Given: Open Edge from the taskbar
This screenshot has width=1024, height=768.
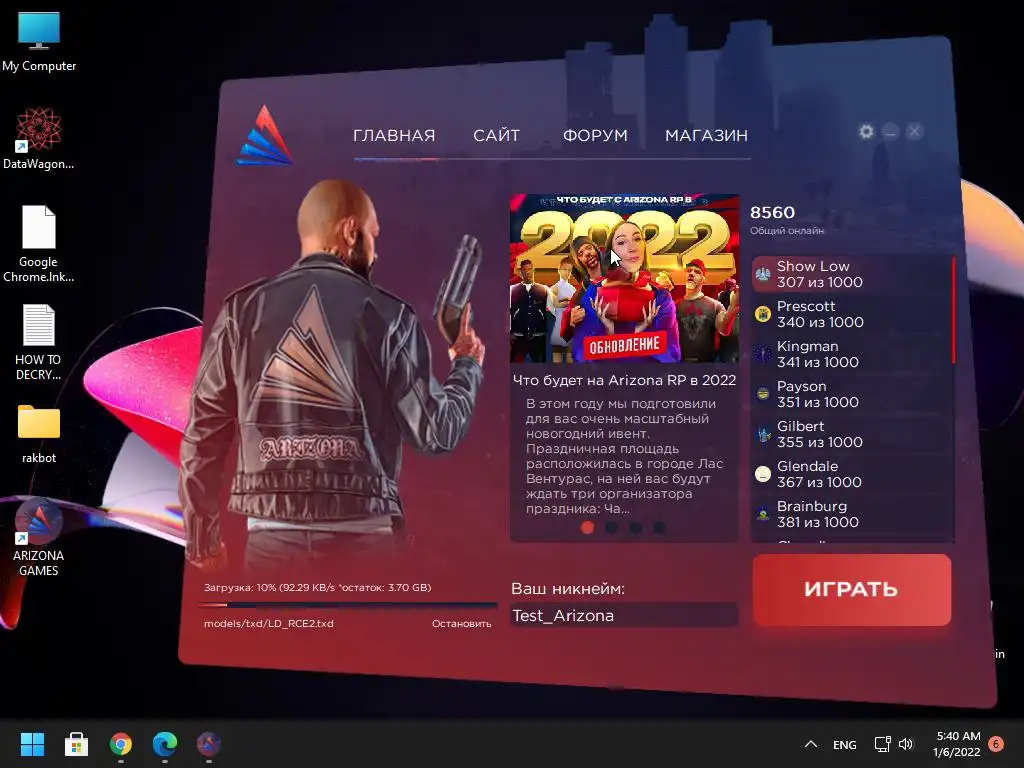Looking at the screenshot, I should pos(165,744).
